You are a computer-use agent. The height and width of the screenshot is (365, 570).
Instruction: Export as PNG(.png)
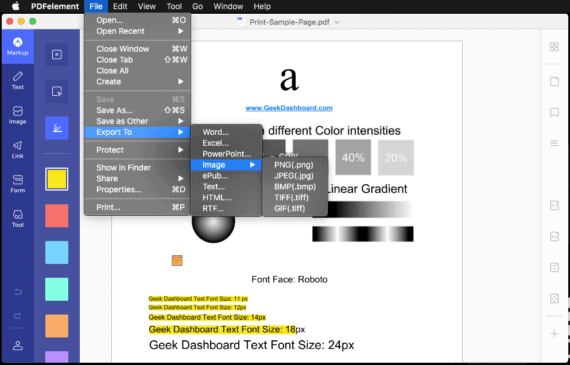coord(295,165)
